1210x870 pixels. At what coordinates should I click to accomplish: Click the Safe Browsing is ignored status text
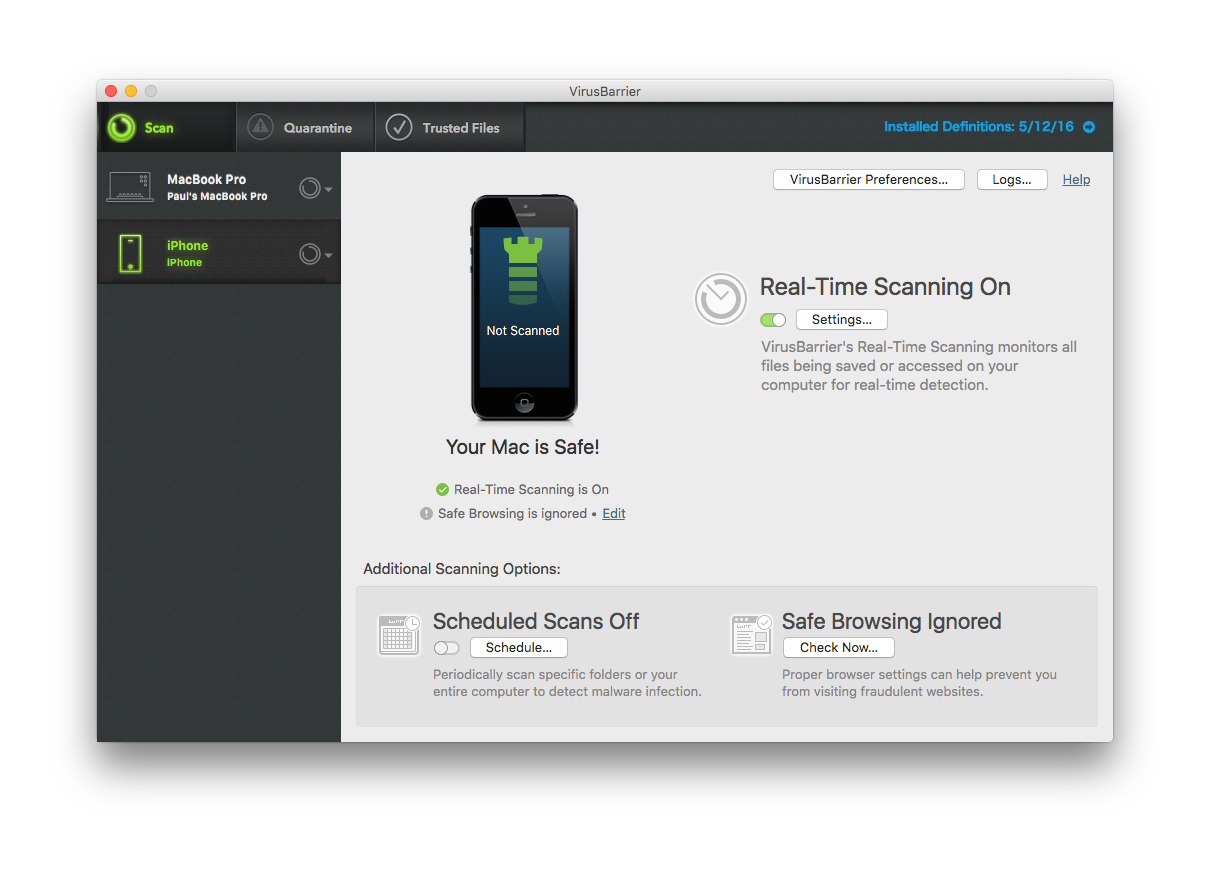click(512, 513)
